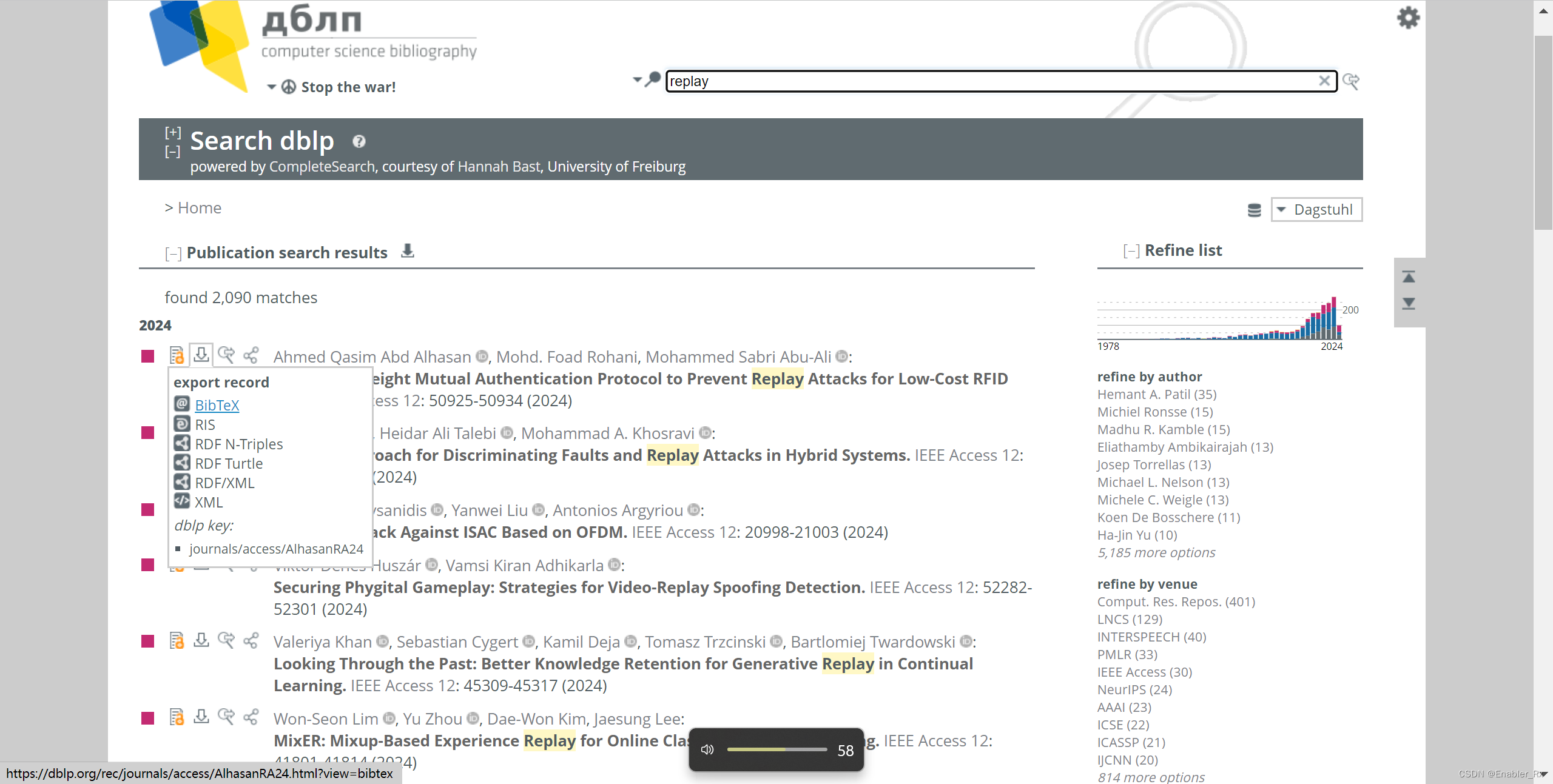This screenshot has width=1553, height=784.
Task: Open the Dagstuhl mirror dropdown
Action: [x=1316, y=210]
